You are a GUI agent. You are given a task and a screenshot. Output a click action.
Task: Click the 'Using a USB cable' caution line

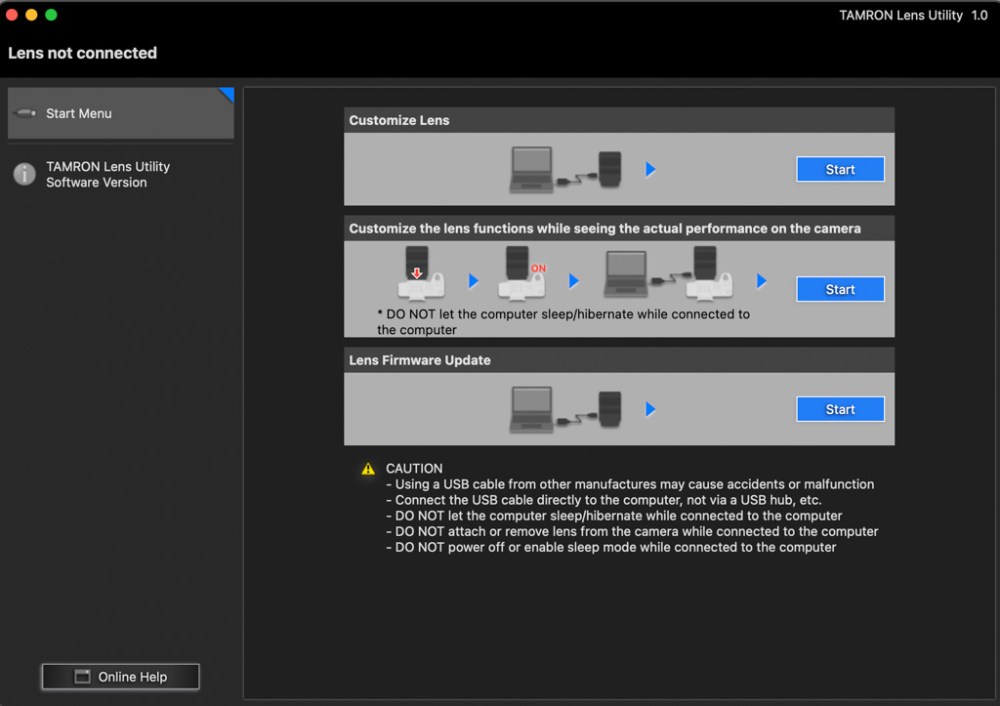click(630, 484)
